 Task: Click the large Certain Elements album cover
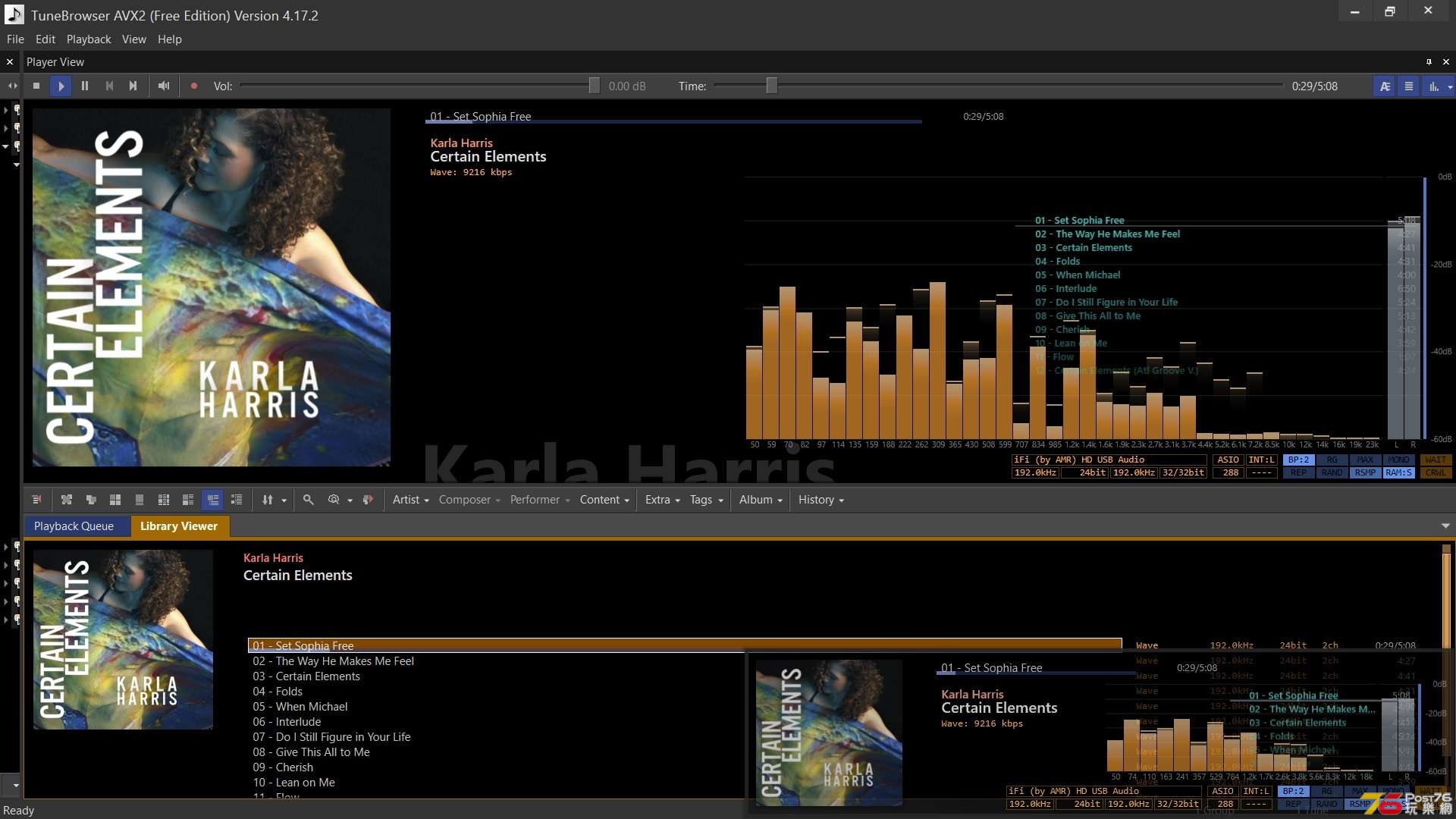[x=212, y=287]
